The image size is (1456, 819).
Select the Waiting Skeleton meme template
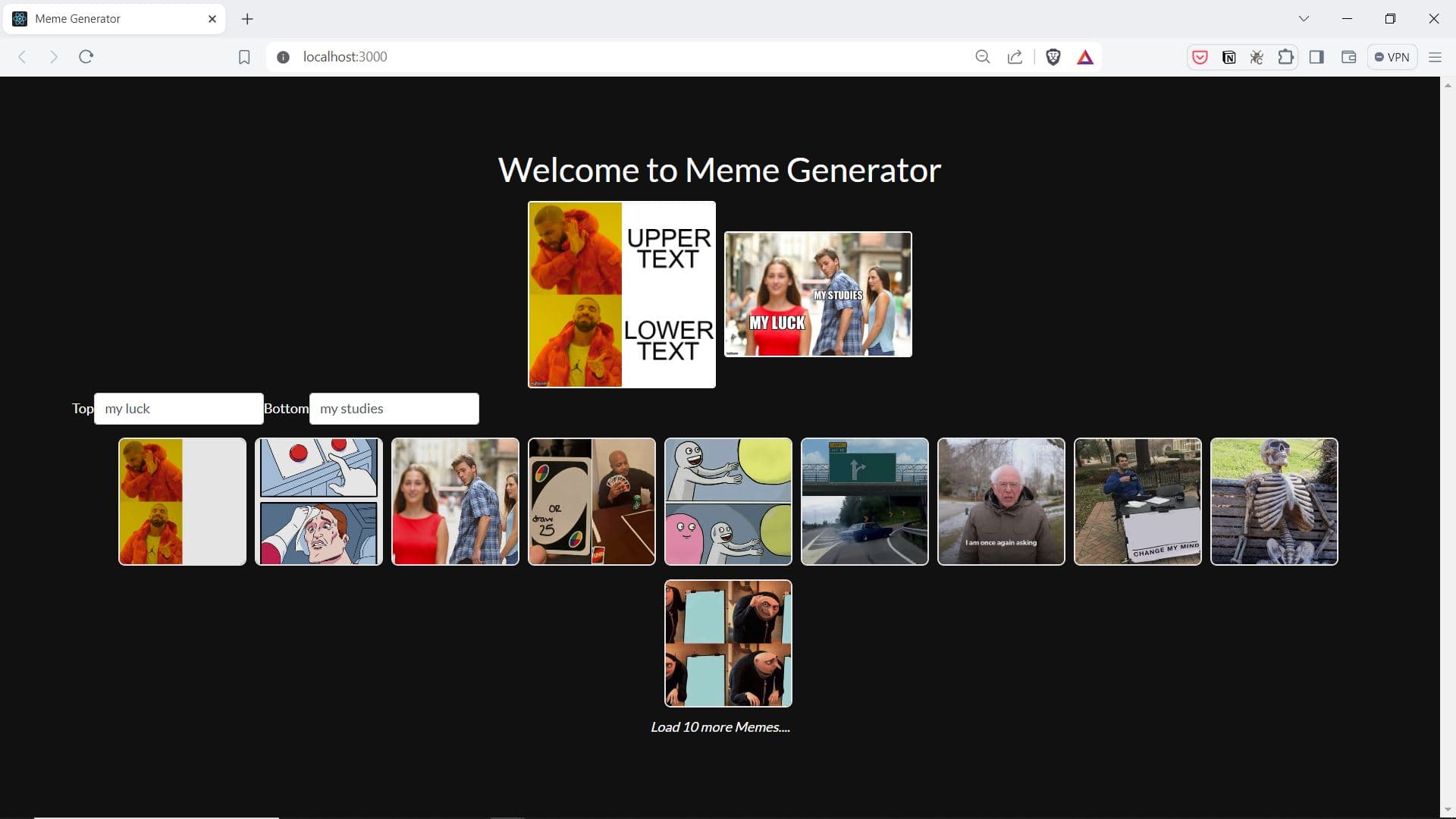[x=1274, y=501]
